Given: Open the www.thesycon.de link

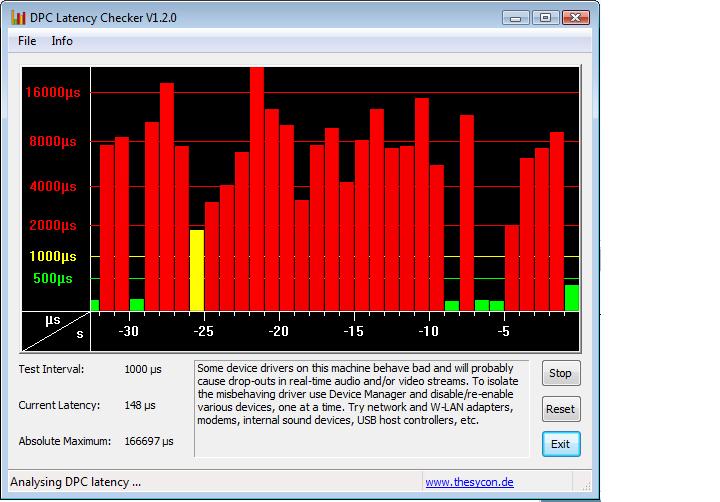Looking at the screenshot, I should point(469,482).
